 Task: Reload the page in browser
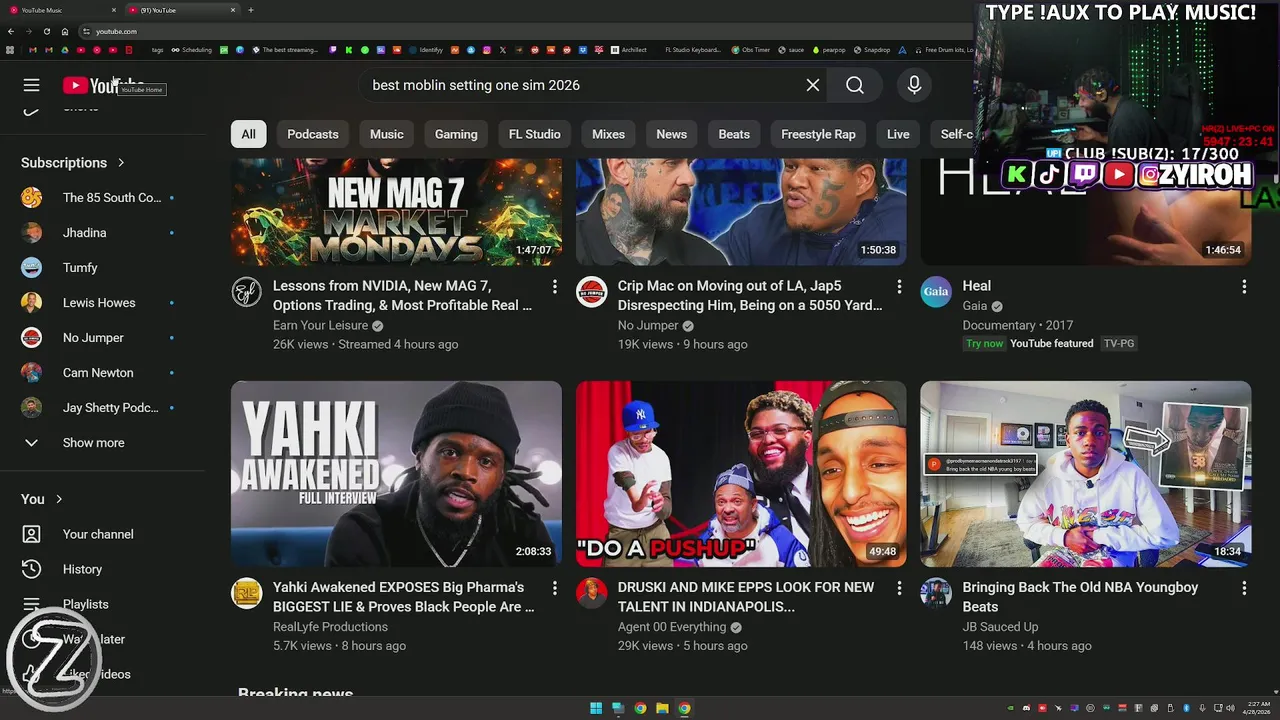(x=46, y=31)
